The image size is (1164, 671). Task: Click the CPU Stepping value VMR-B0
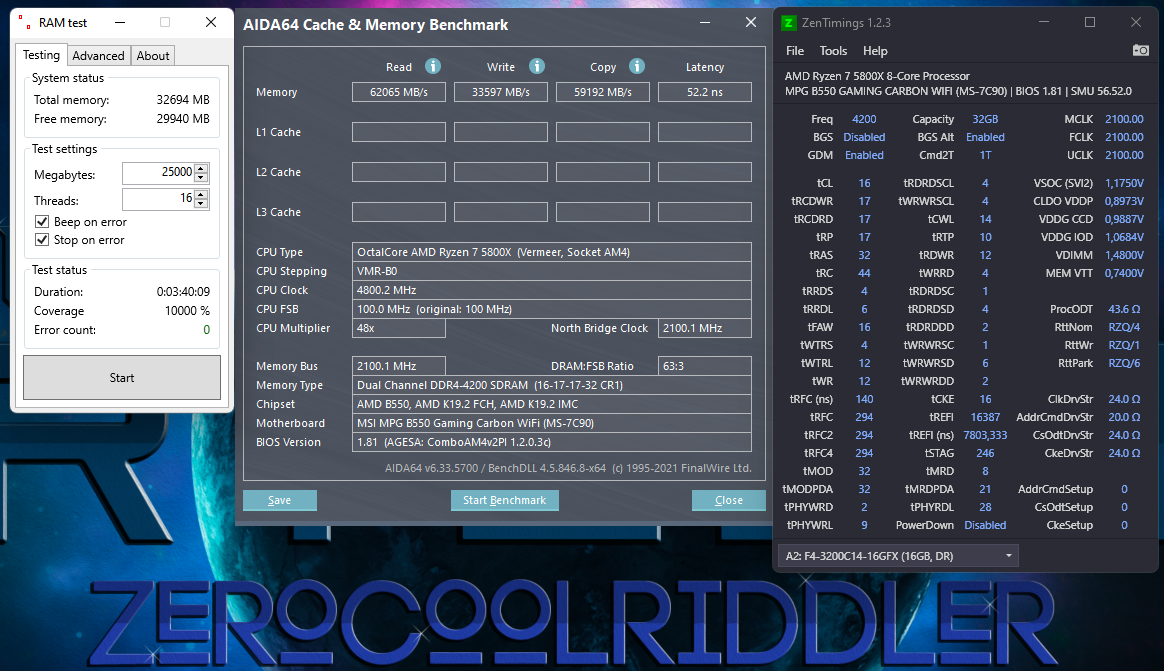tap(552, 271)
